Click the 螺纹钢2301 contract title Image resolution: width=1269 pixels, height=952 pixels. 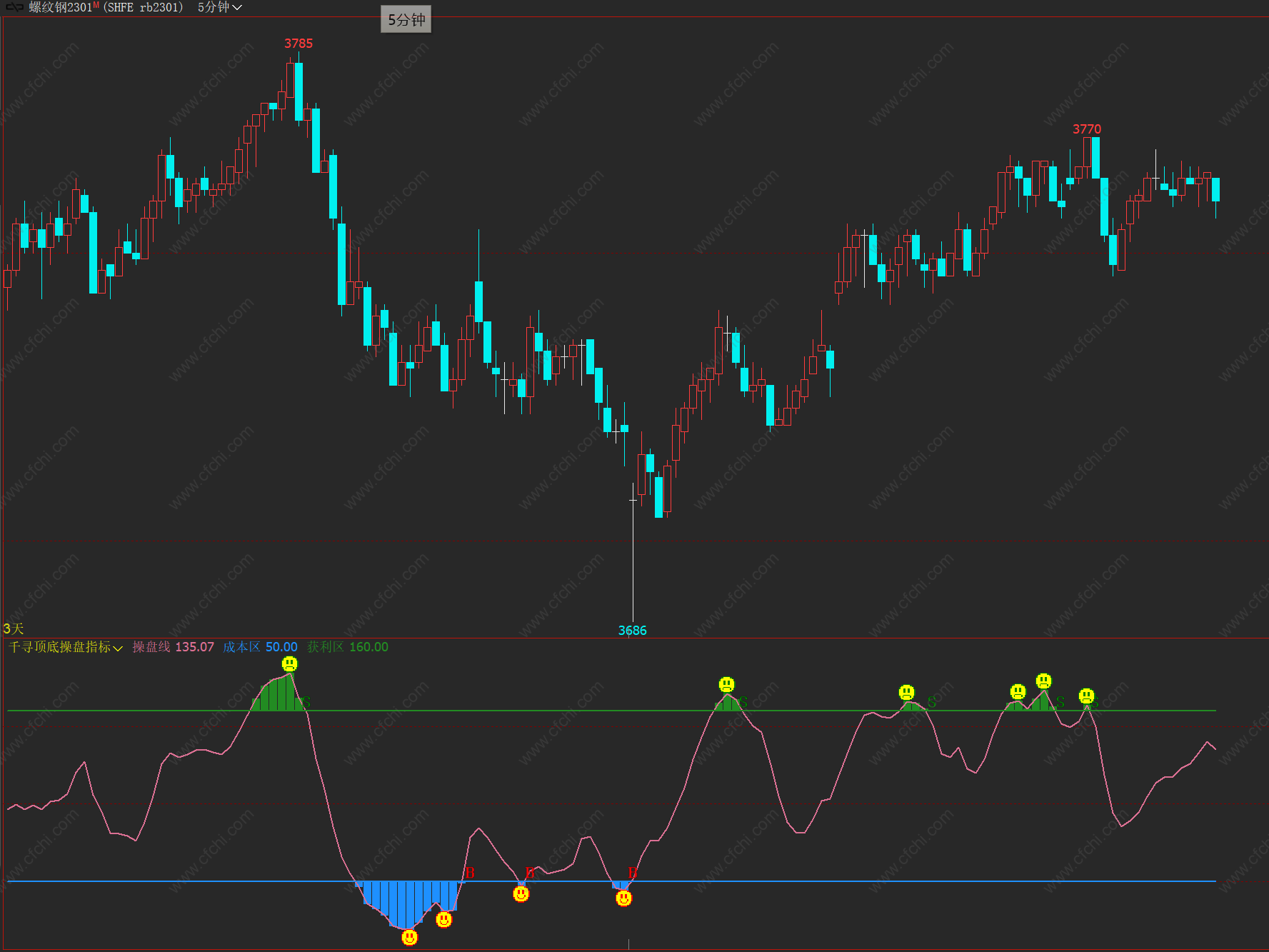tap(60, 7)
